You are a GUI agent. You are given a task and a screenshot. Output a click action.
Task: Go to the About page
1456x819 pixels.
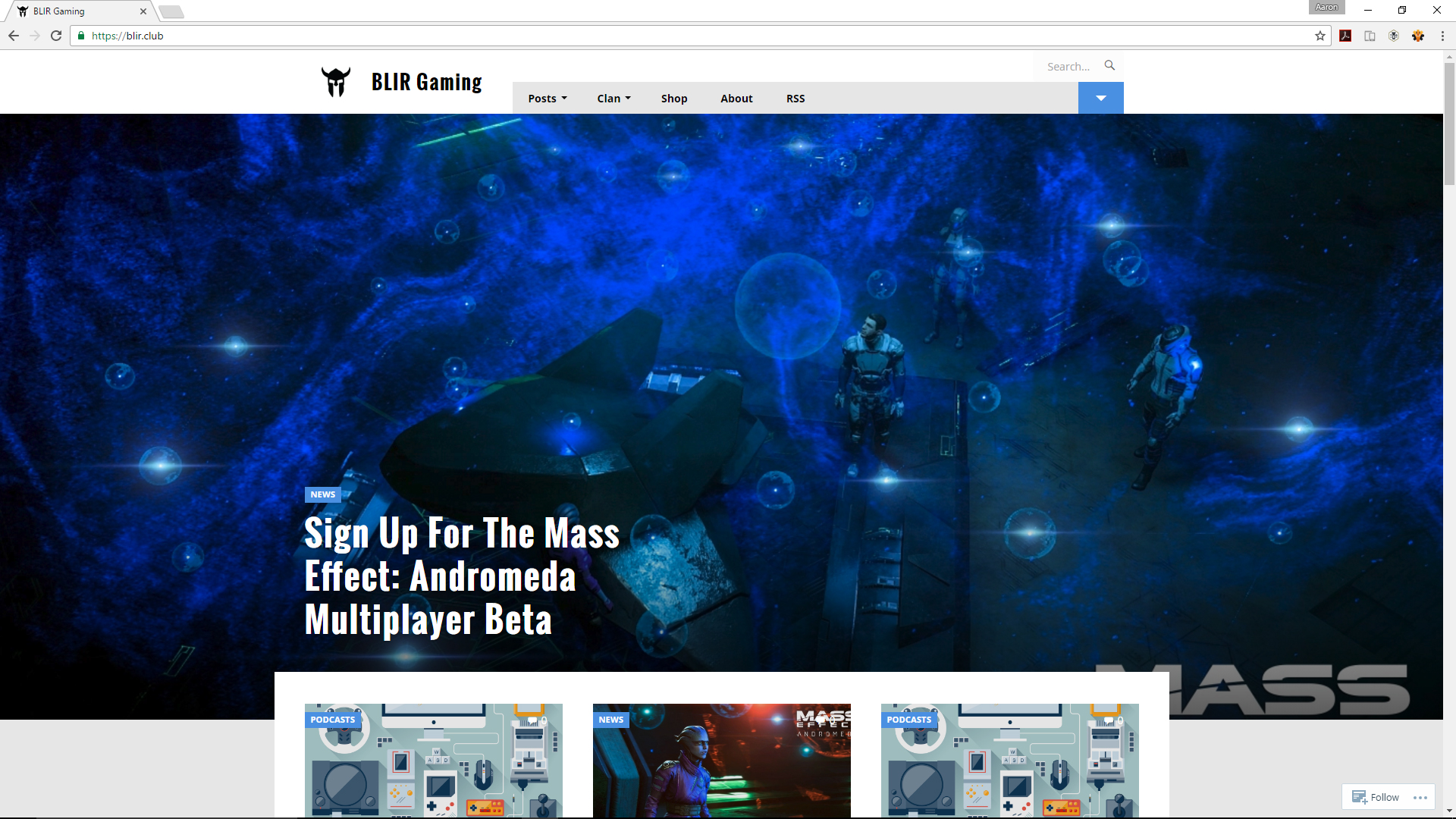(x=736, y=99)
